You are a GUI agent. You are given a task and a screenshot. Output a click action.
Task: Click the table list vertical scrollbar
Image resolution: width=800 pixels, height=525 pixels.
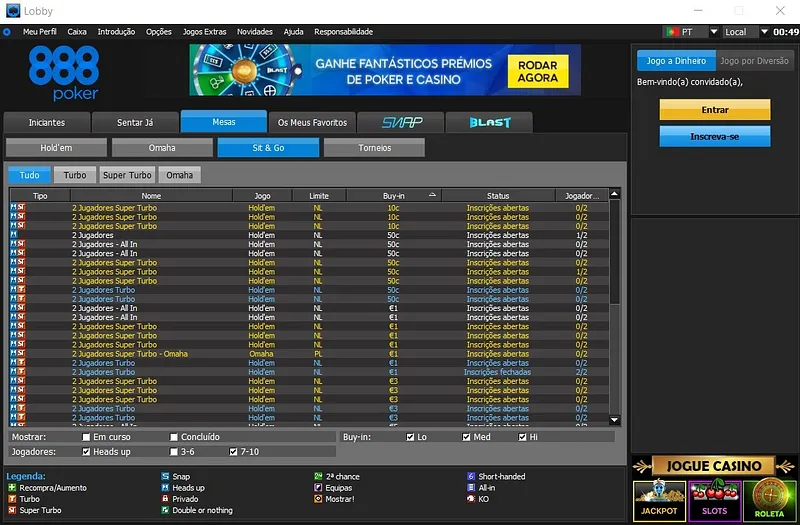coord(615,300)
